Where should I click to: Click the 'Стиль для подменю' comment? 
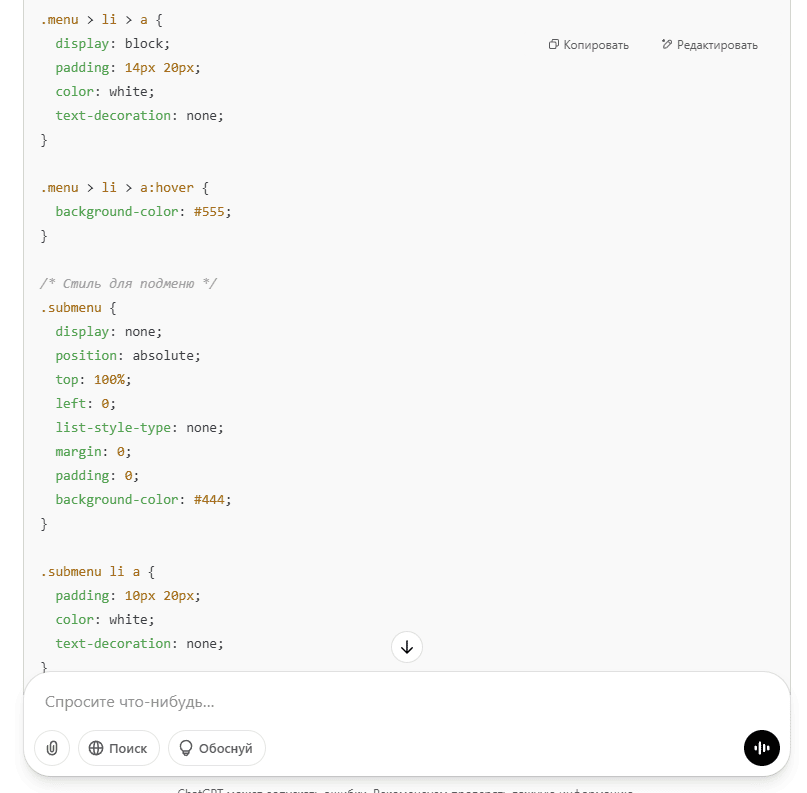tap(128, 284)
